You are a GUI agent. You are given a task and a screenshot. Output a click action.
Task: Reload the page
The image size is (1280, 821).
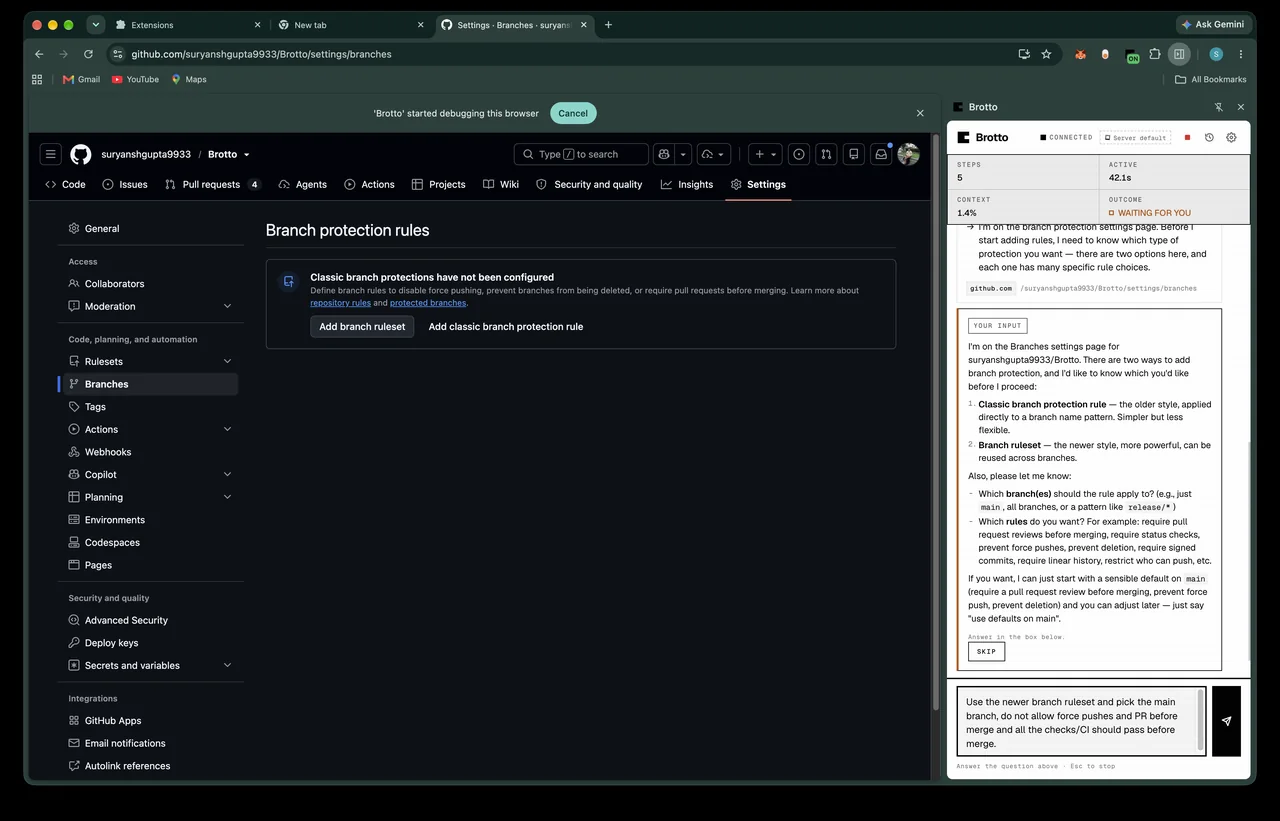tap(88, 54)
